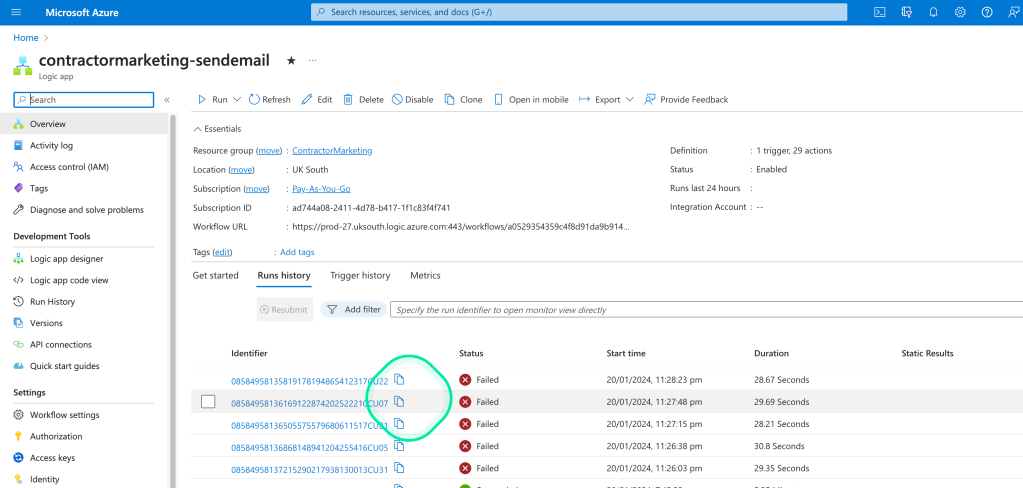The width and height of the screenshot is (1023, 488).
Task: Open the feedback person icon in the top bar
Action: [1013, 12]
